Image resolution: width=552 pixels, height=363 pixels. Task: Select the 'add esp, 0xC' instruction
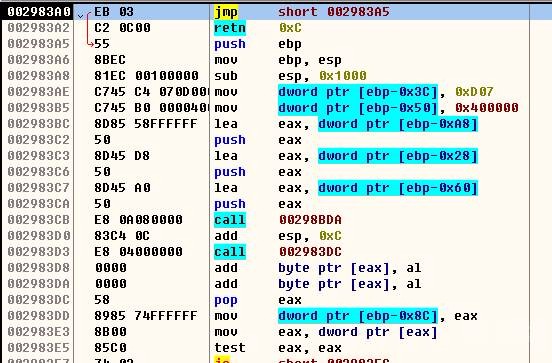coord(278,236)
